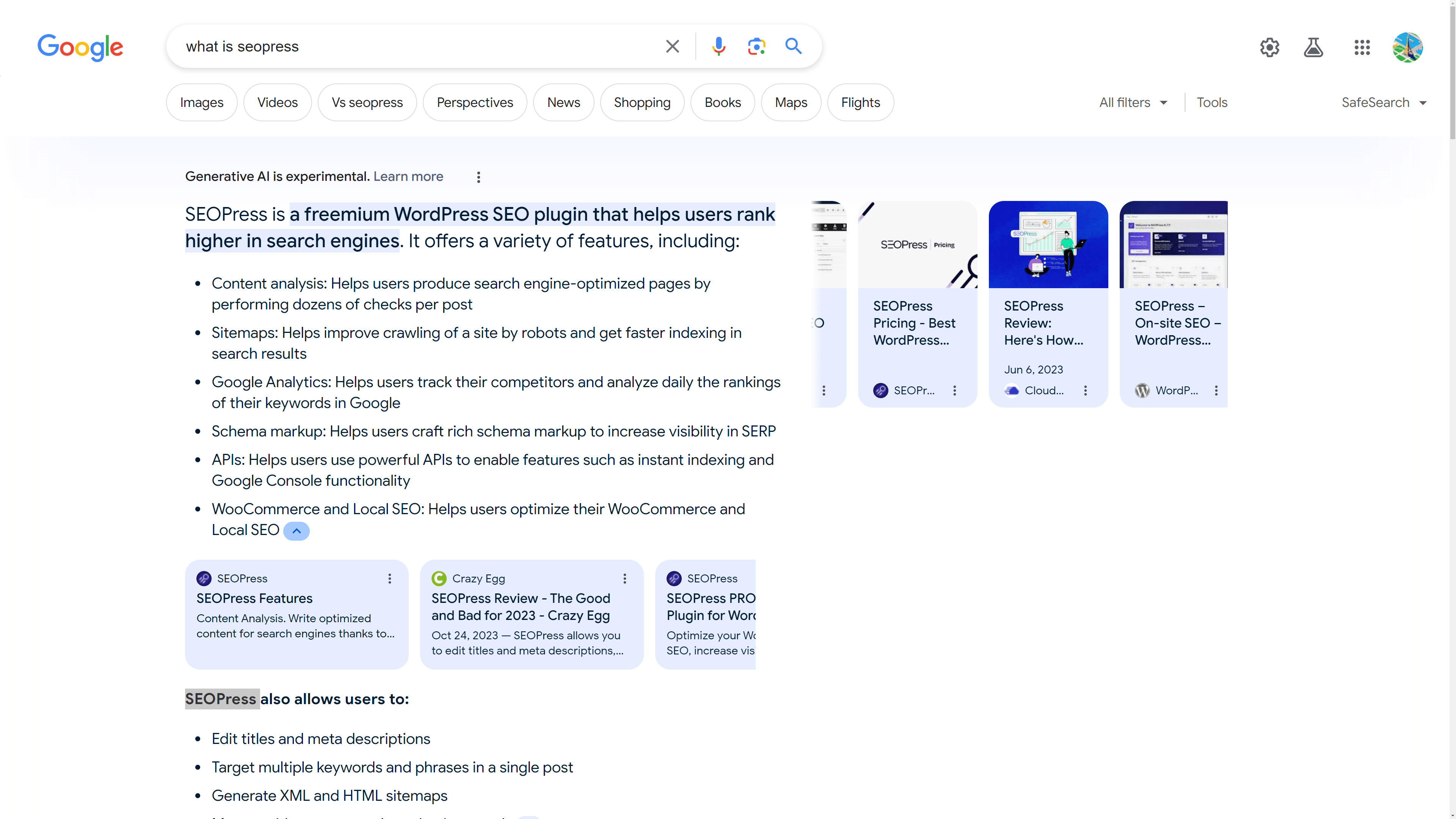Screen dimensions: 1456x819
Task: Open the Tools option
Action: 1212,102
